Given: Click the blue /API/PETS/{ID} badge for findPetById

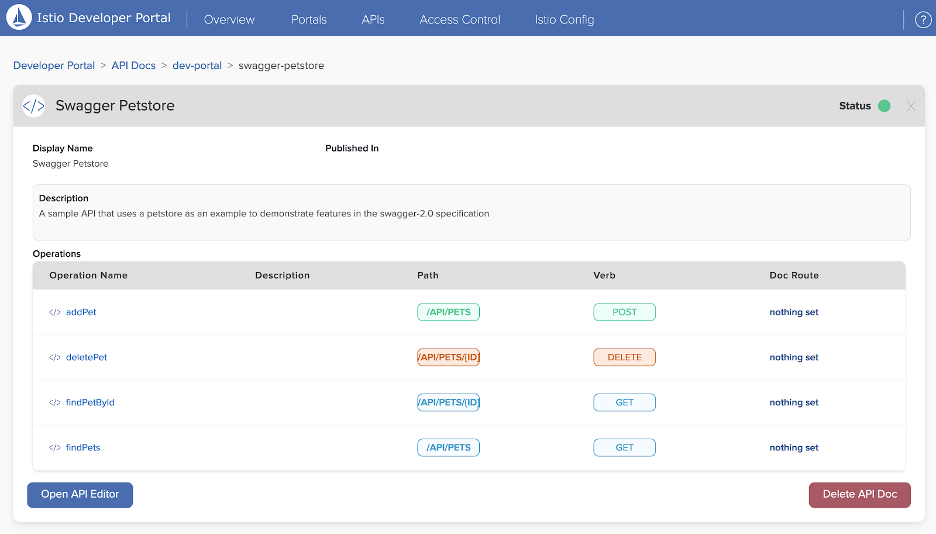Looking at the screenshot, I should [x=448, y=403].
